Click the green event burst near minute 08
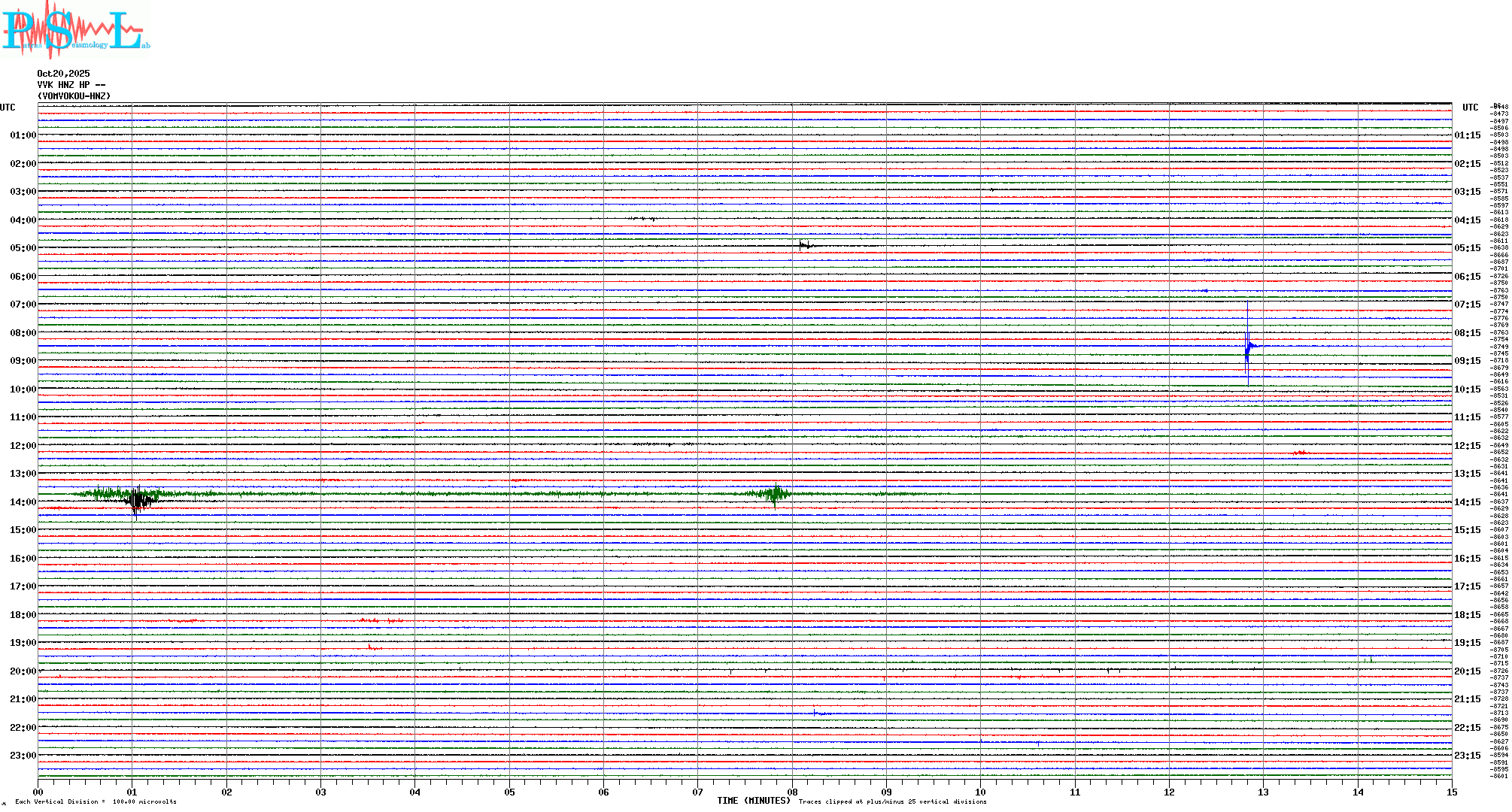 click(775, 494)
